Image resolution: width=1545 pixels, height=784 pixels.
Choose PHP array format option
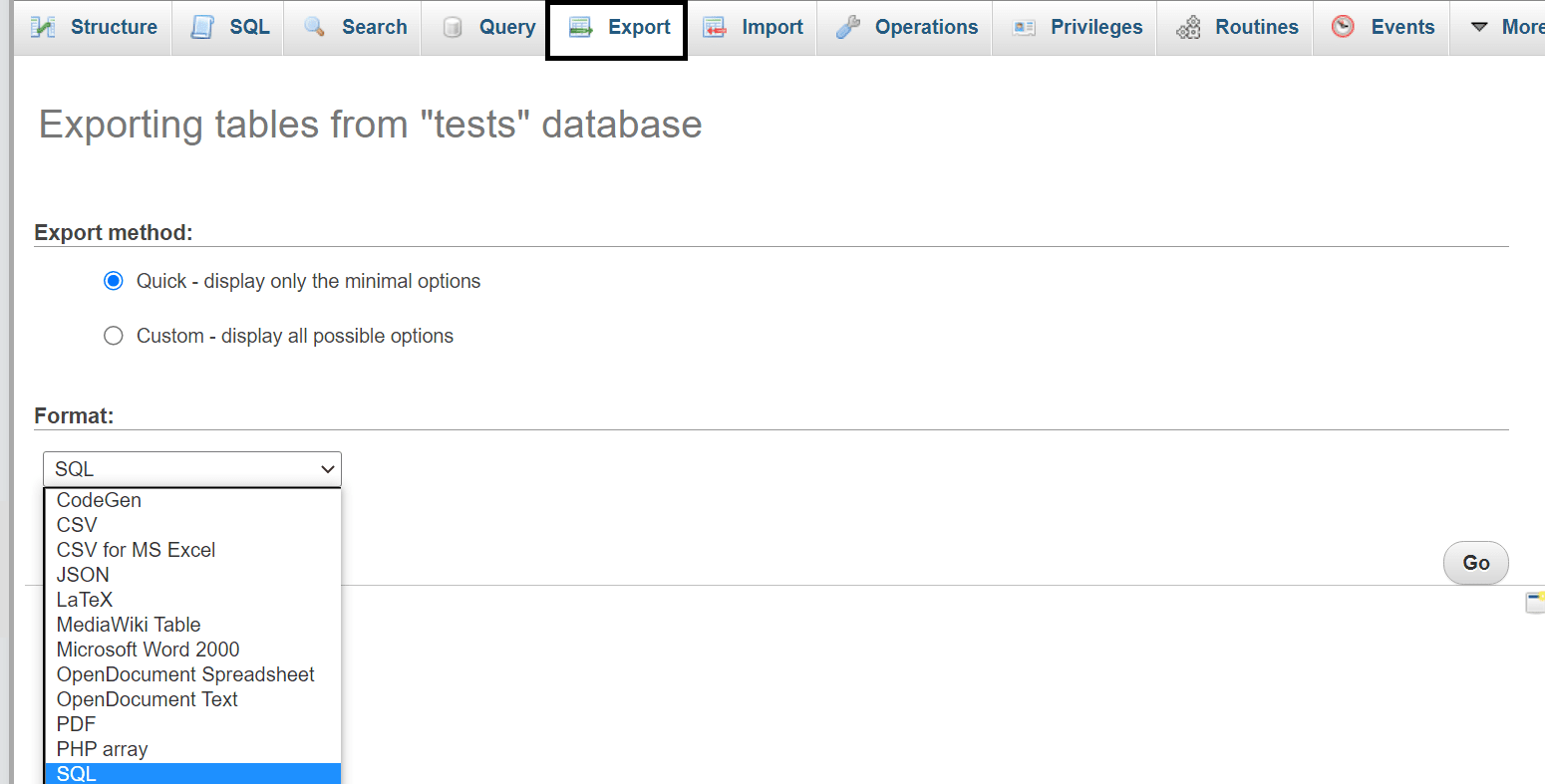click(192, 749)
